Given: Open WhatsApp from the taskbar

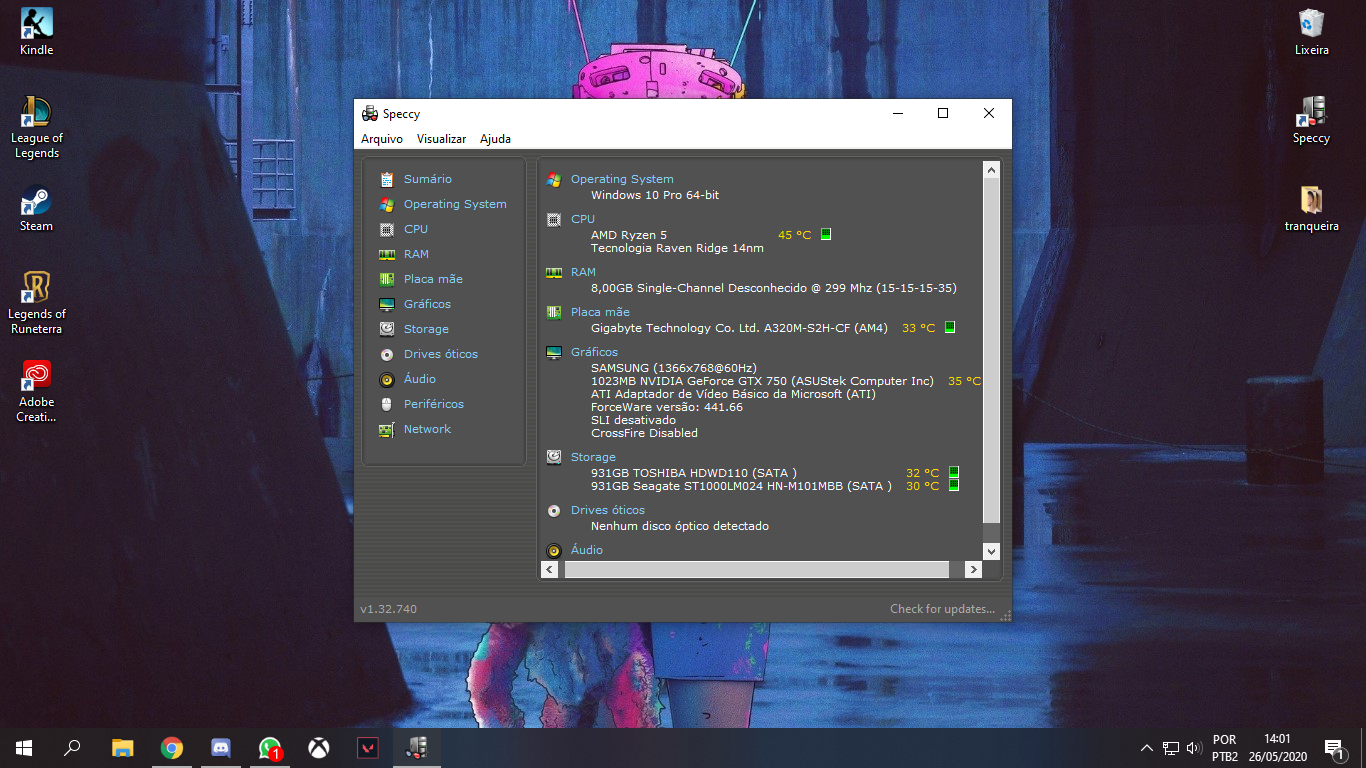Looking at the screenshot, I should [x=270, y=748].
